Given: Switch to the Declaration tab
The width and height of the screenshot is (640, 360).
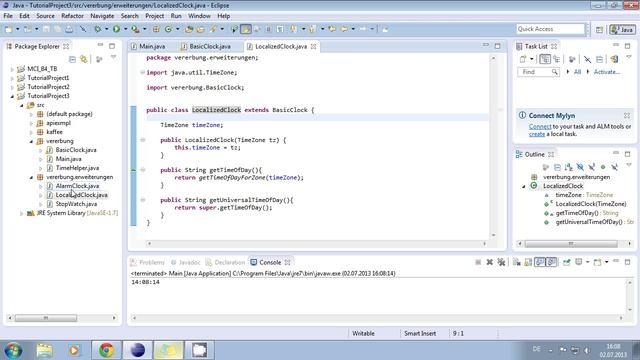Looking at the screenshot, I should pos(225,262).
